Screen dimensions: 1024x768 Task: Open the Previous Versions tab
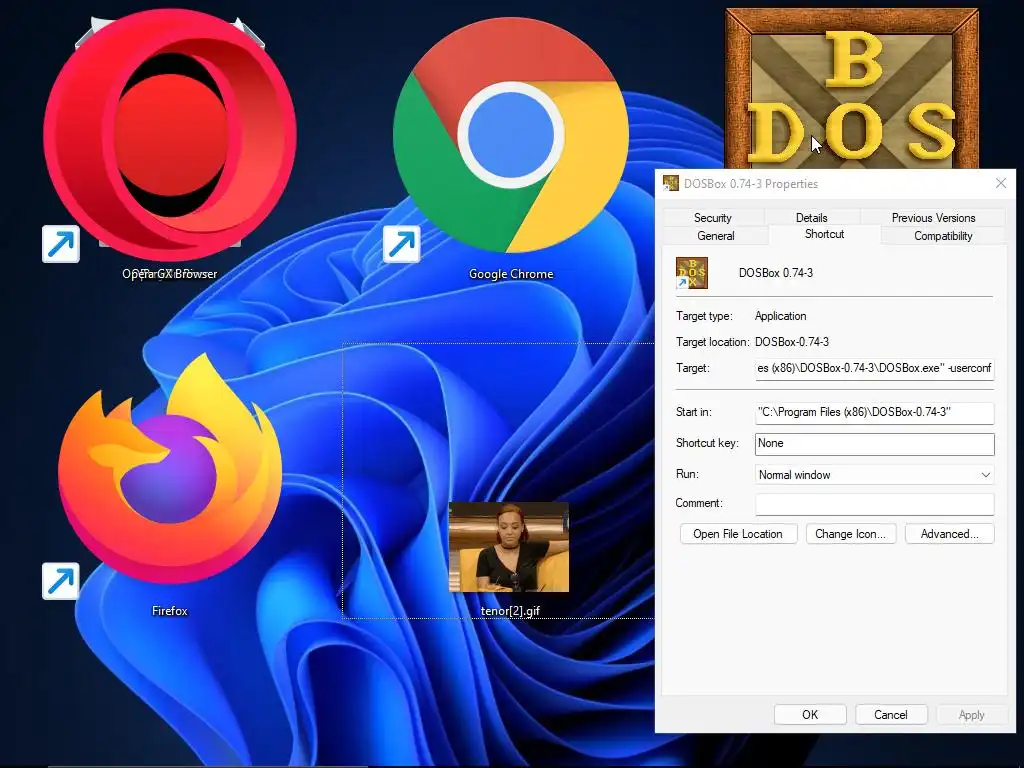[x=933, y=217]
